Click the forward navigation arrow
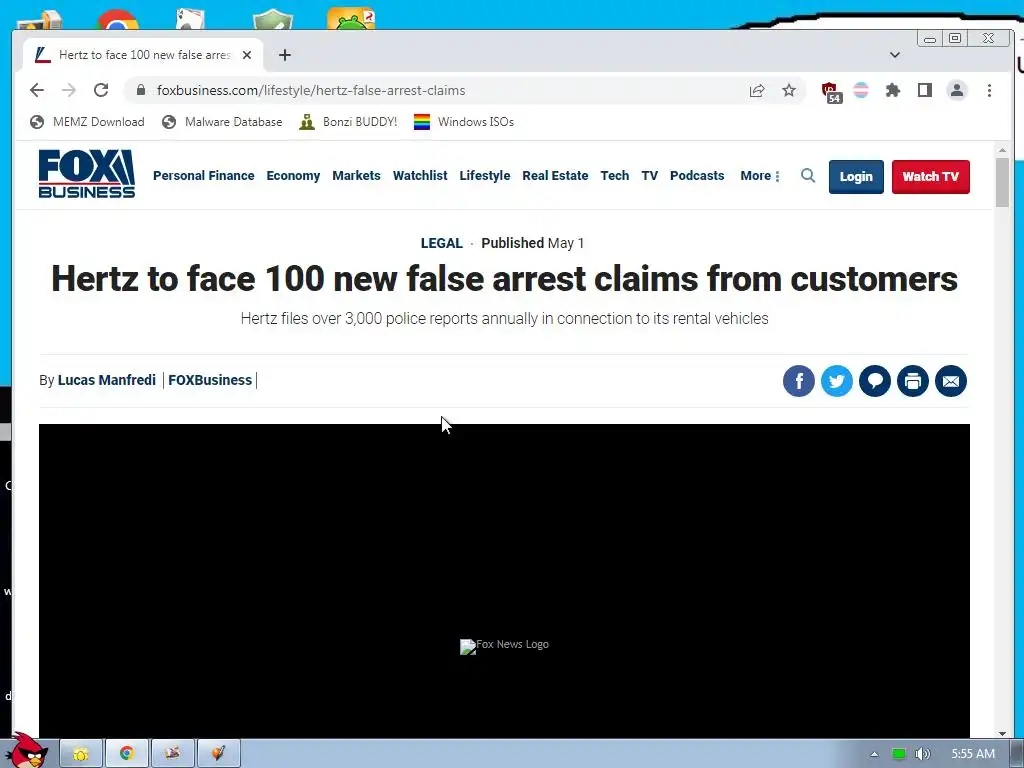This screenshot has width=1024, height=768. tap(69, 90)
